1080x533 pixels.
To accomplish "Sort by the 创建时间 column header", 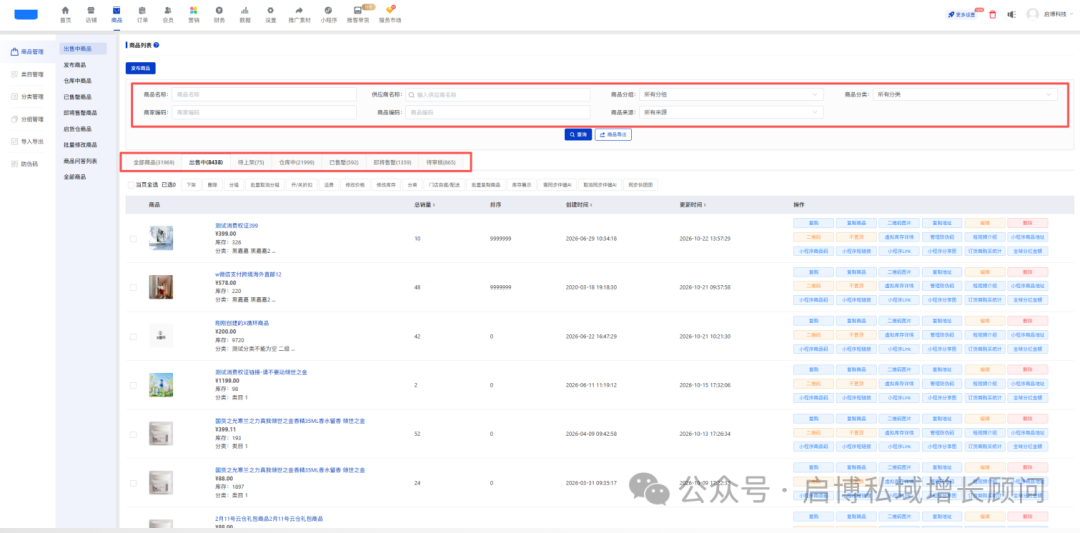I will (x=581, y=205).
